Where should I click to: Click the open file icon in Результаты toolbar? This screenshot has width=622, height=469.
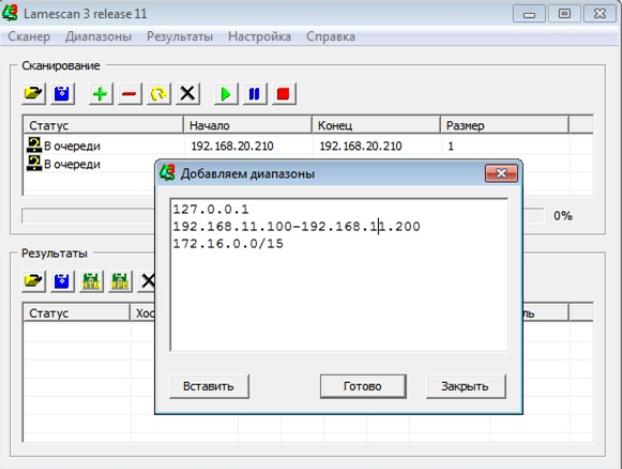pyautogui.click(x=34, y=281)
